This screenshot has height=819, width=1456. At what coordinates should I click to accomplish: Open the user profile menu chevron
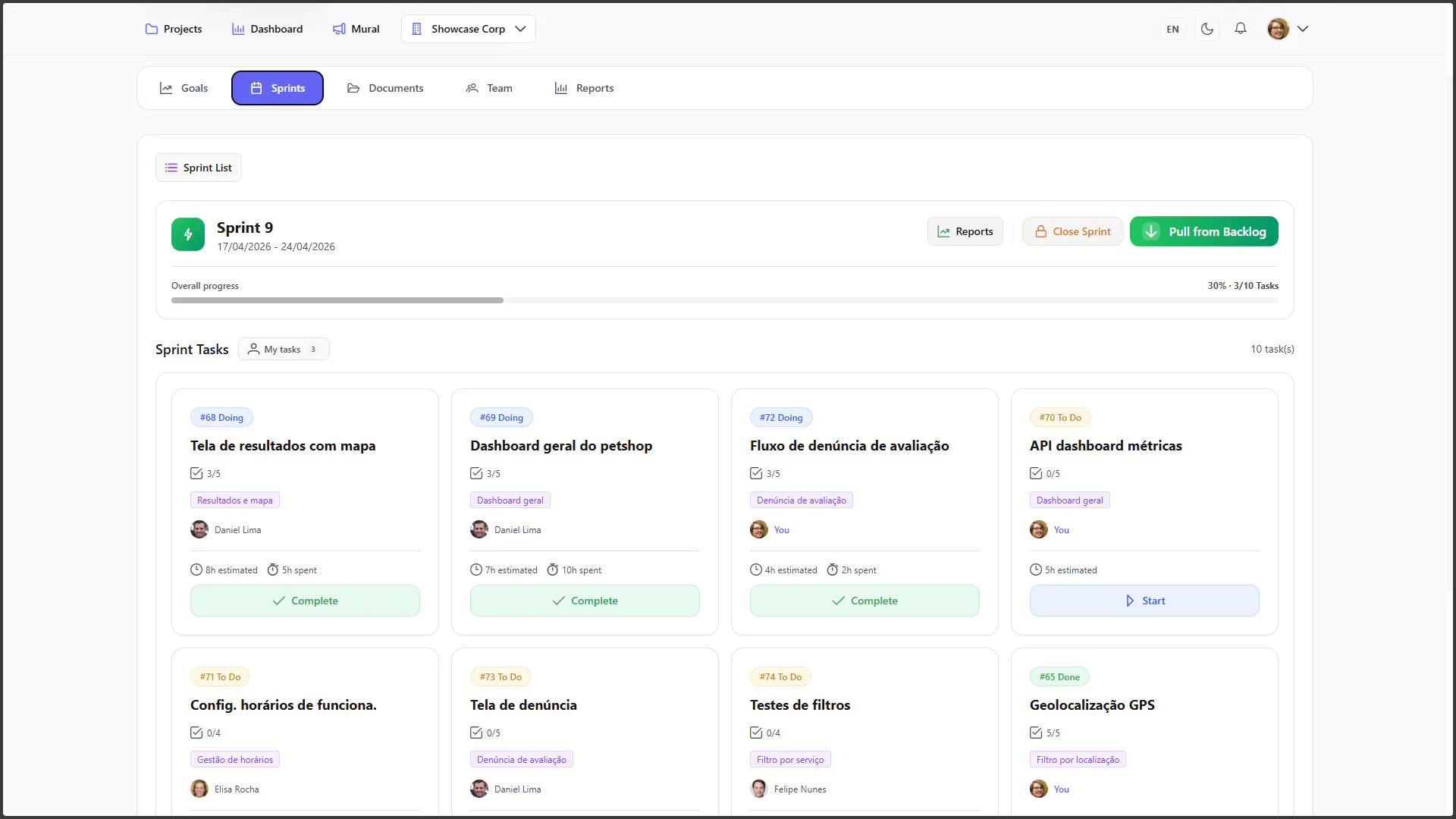click(x=1303, y=29)
